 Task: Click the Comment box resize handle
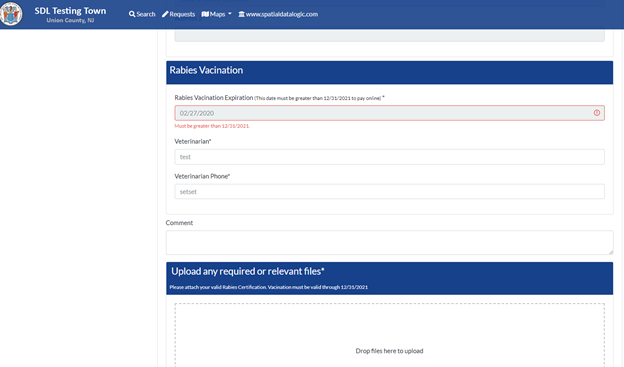click(610, 252)
